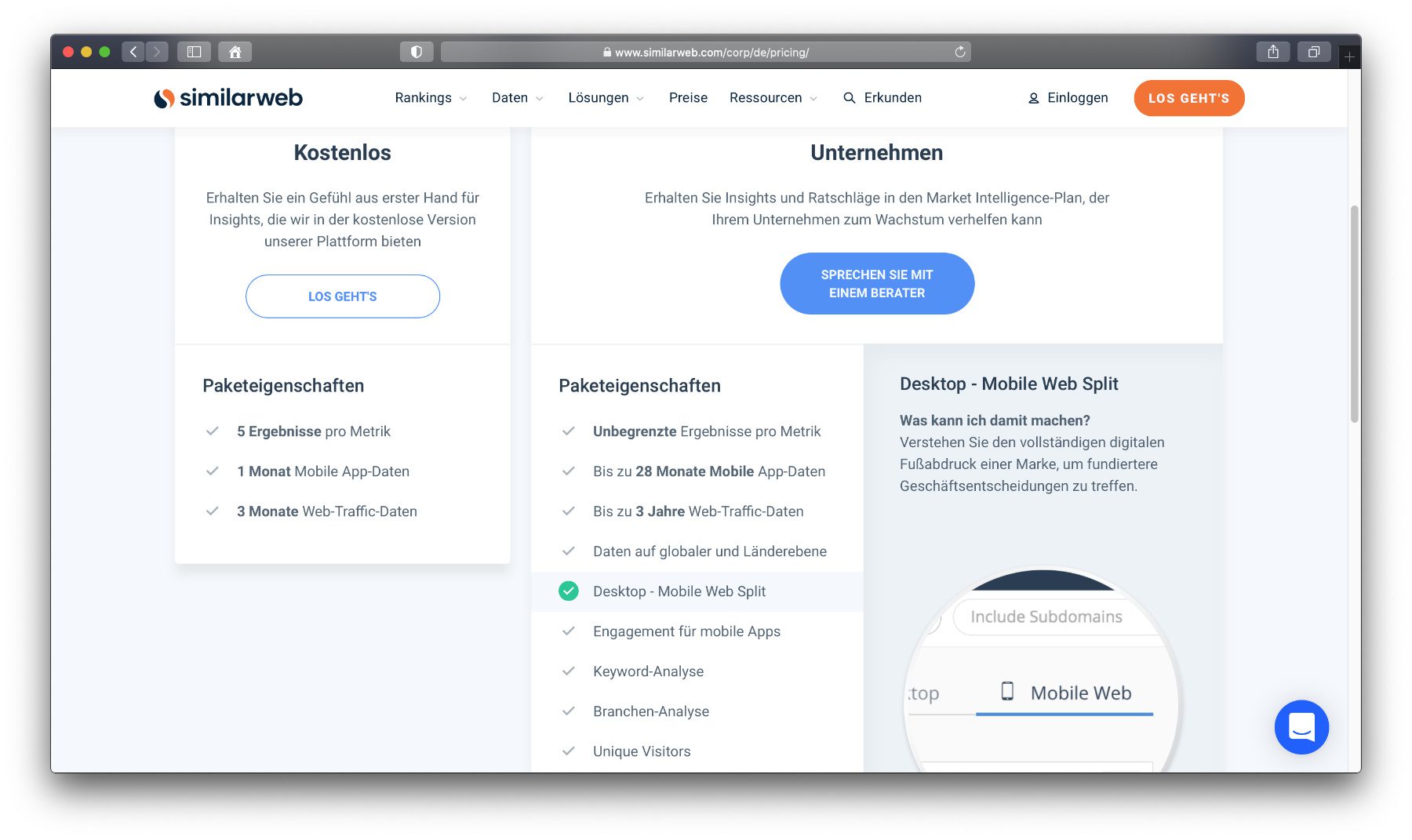Expand the Ressourcen dropdown menu
The image size is (1412, 840).
773,98
